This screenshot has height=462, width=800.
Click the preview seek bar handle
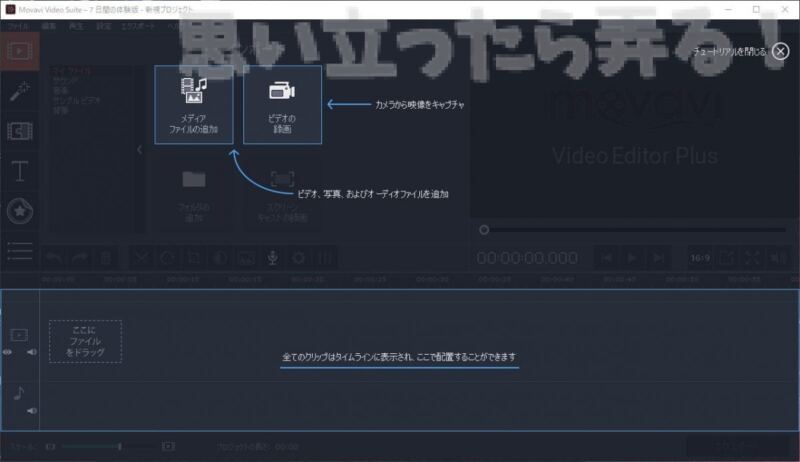484,230
